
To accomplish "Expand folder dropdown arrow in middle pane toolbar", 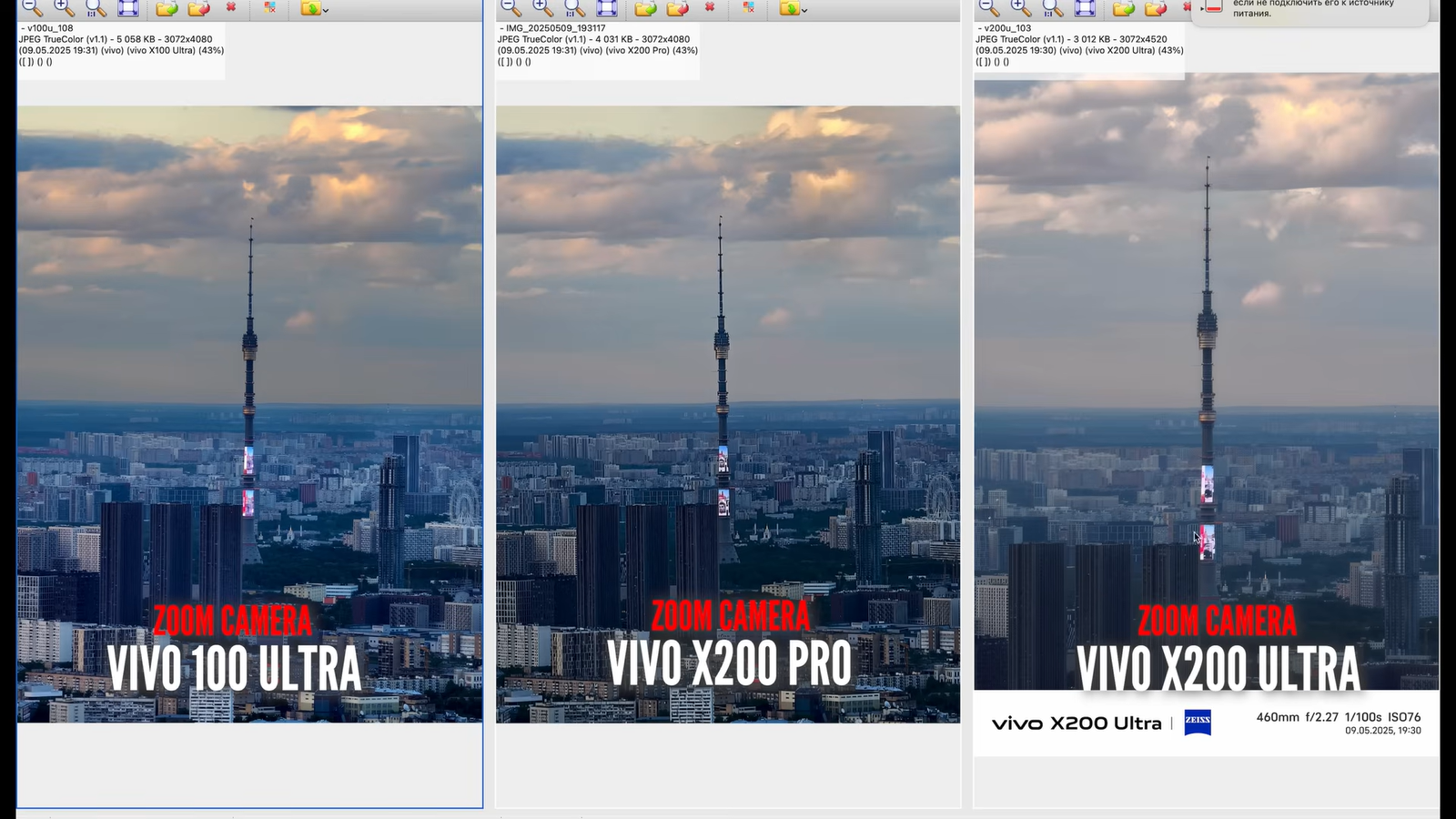I will (804, 10).
